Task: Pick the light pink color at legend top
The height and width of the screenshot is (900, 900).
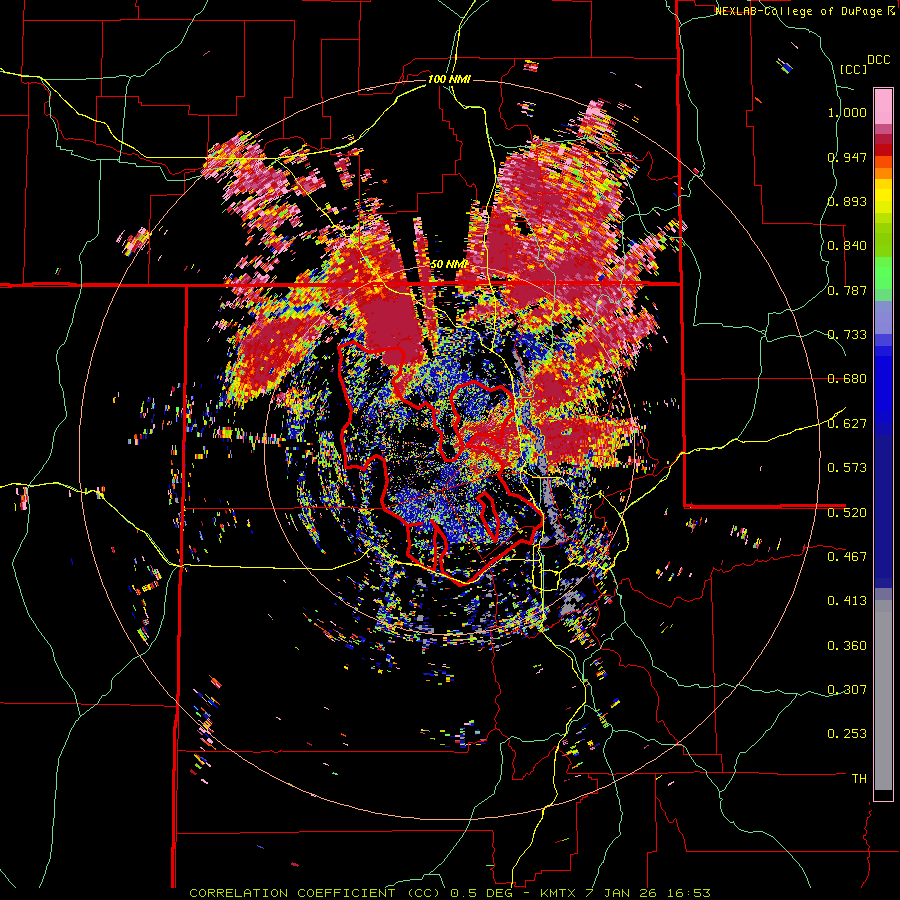Action: (883, 106)
